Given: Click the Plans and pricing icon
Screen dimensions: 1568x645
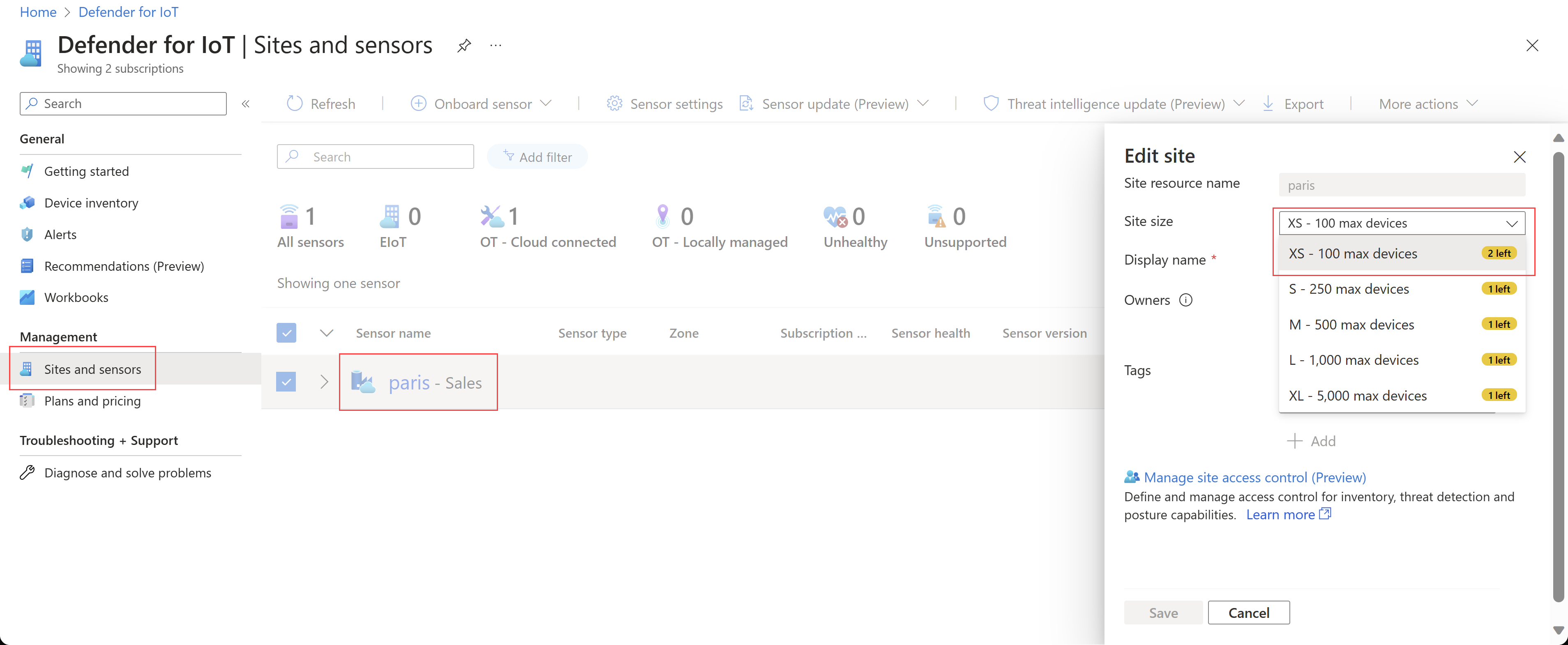Looking at the screenshot, I should coord(27,400).
